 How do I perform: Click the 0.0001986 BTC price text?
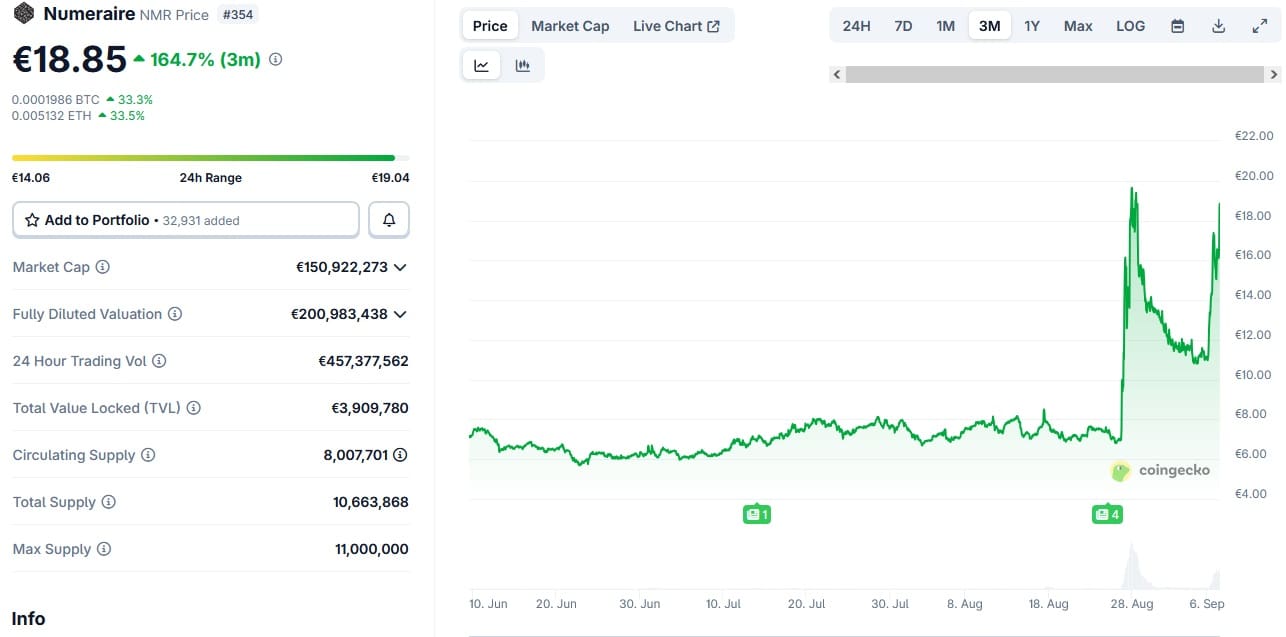coord(56,100)
